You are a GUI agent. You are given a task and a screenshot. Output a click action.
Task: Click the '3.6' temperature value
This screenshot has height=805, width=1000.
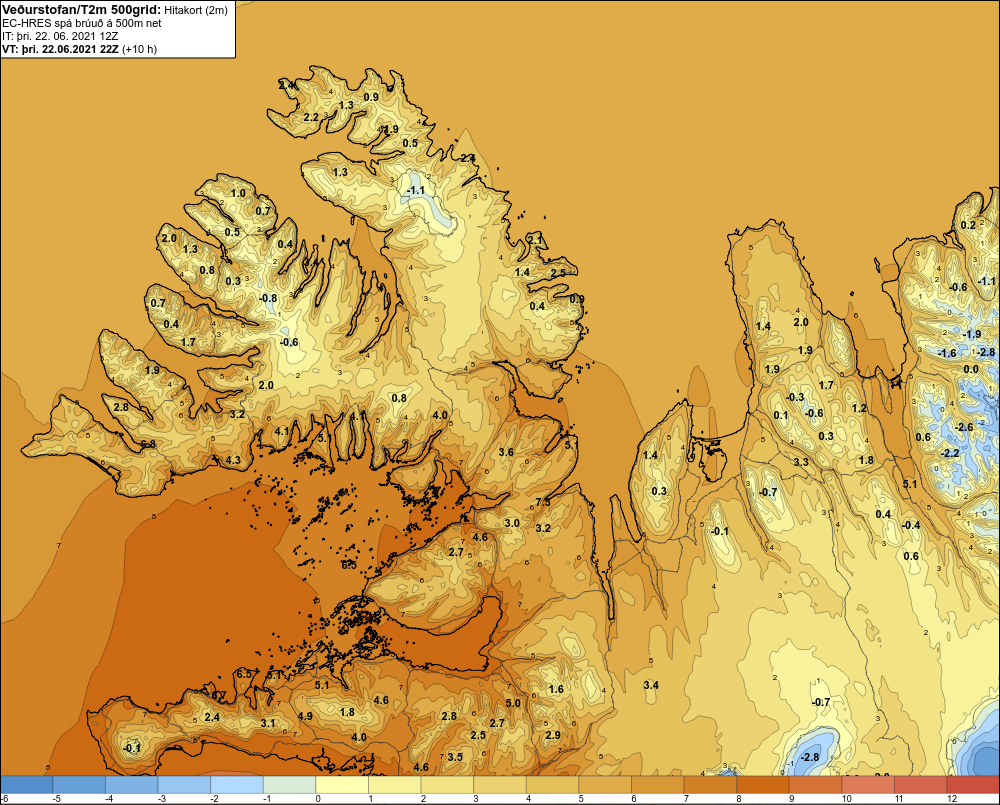[x=506, y=452]
